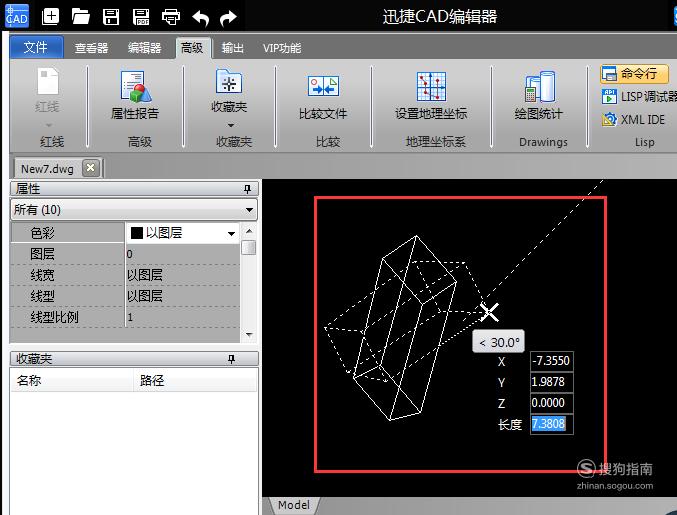This screenshot has width=677, height=515.
Task: Click the New file icon in title bar
Action: (51, 16)
